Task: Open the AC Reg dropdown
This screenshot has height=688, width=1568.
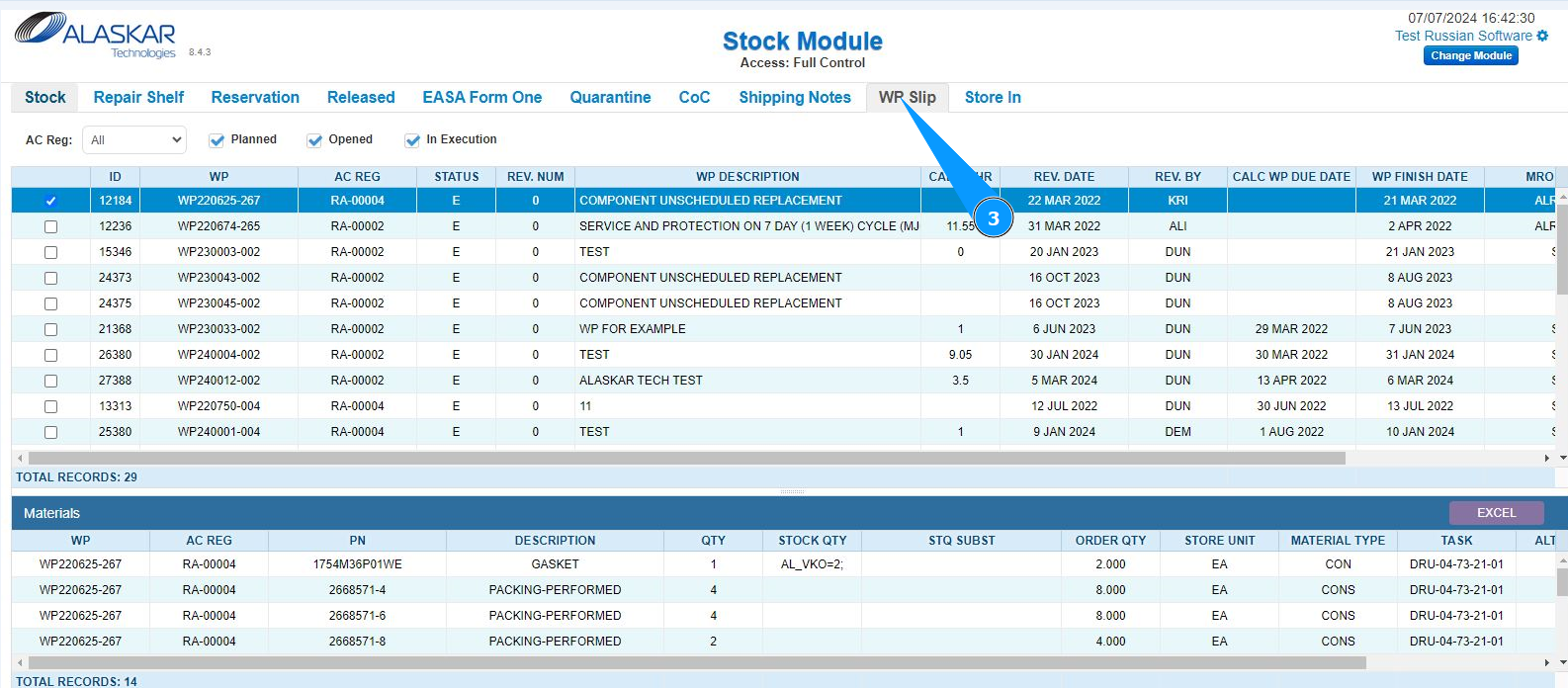Action: point(134,140)
